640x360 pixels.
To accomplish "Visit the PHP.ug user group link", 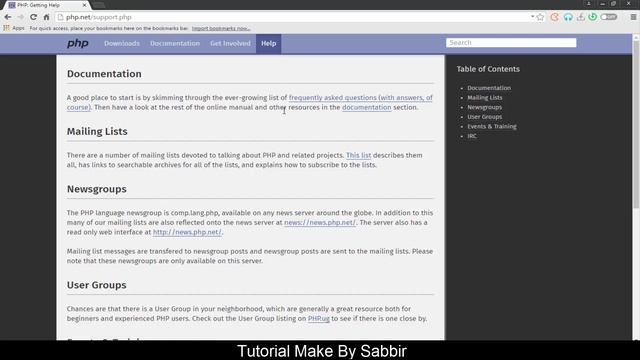I will (318, 318).
